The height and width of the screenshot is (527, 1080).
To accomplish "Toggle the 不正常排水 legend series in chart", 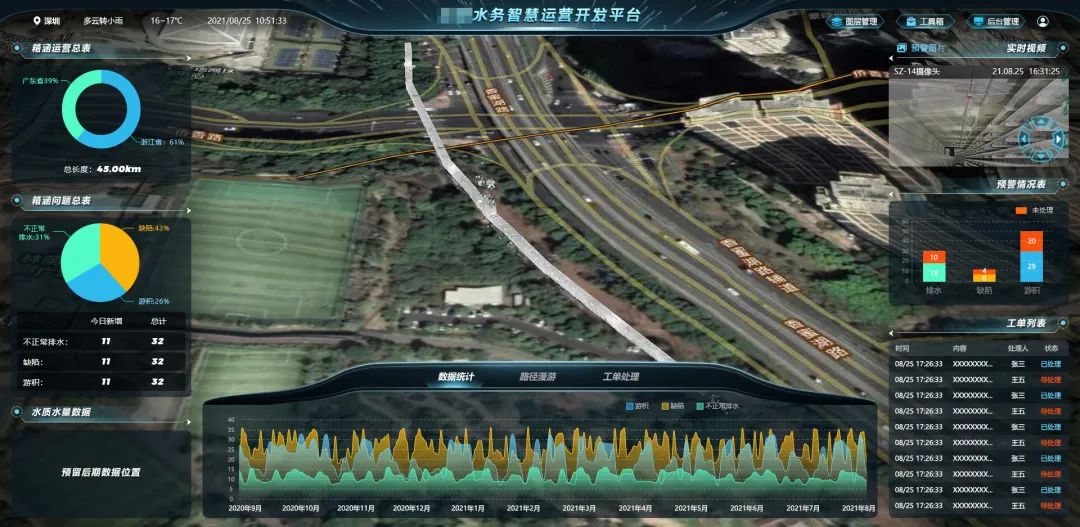I will point(718,406).
